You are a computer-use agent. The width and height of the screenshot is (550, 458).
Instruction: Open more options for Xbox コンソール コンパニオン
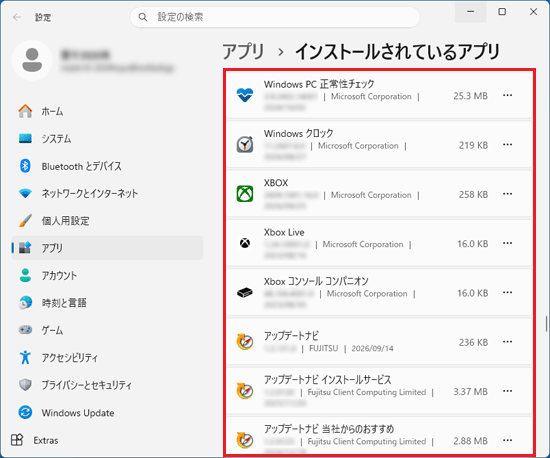pos(507,292)
